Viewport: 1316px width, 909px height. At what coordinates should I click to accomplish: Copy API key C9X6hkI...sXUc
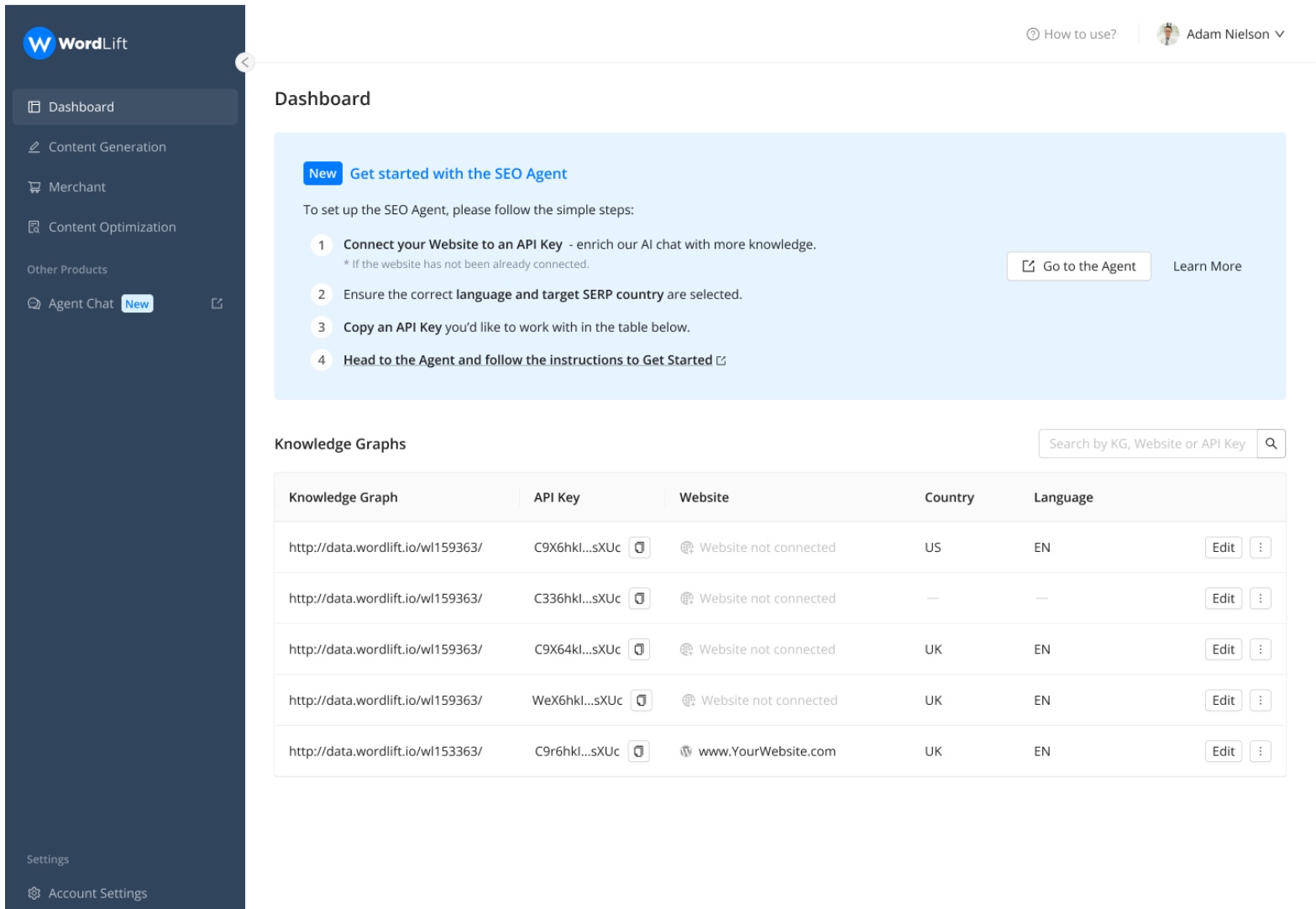639,548
